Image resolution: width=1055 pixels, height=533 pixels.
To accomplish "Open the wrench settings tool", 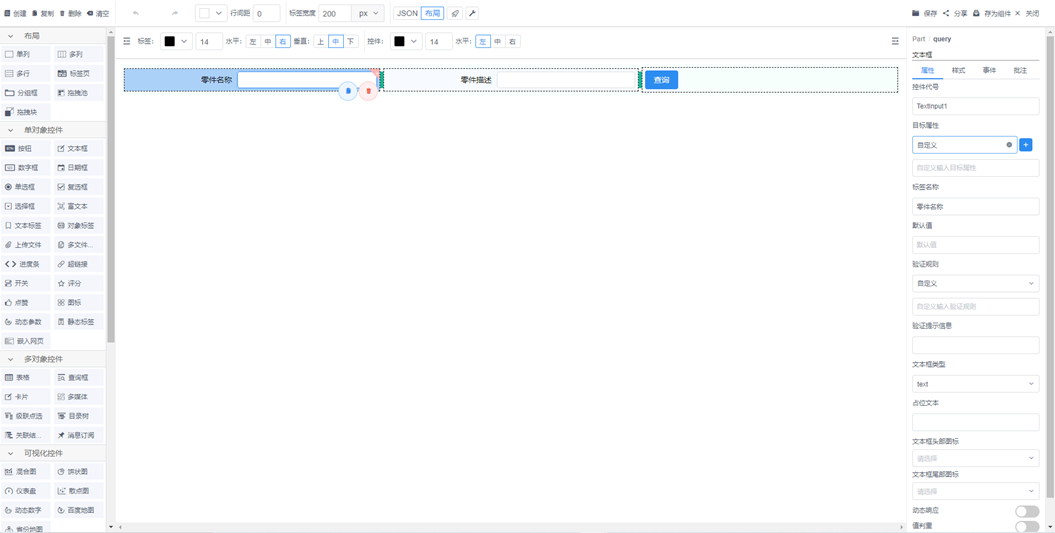I will (472, 13).
